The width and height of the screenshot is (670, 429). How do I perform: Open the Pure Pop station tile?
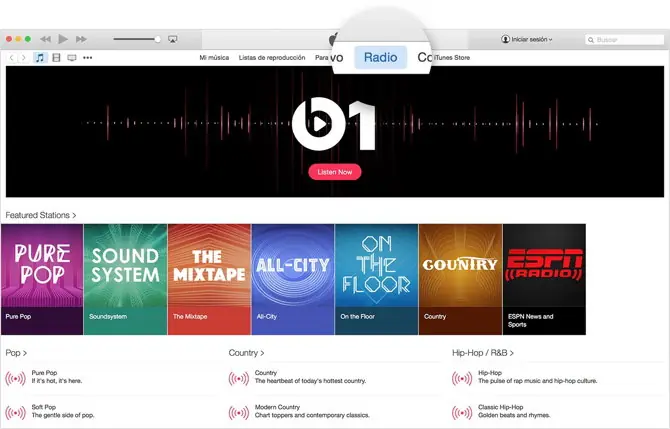point(42,279)
